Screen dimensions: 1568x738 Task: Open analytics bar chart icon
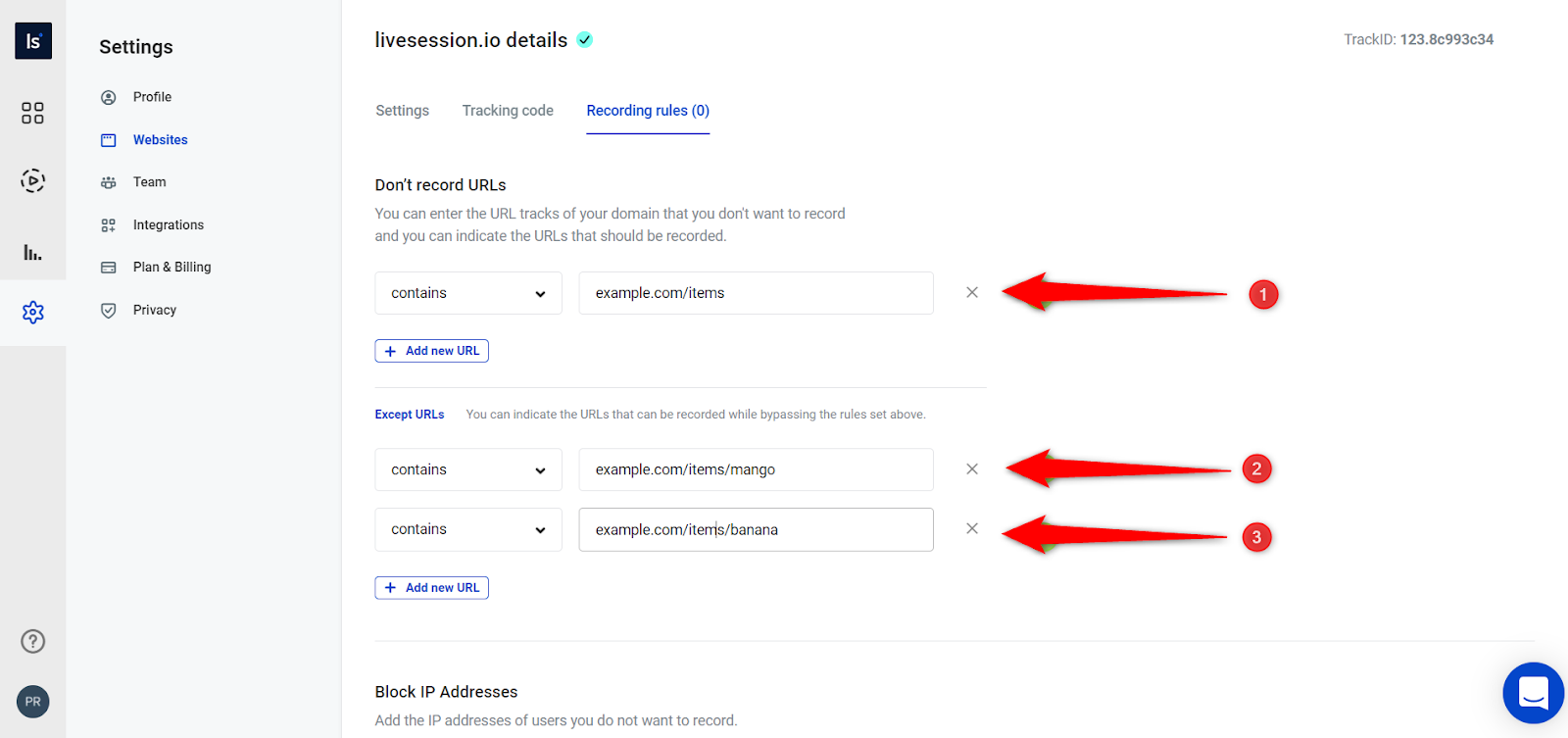(32, 252)
